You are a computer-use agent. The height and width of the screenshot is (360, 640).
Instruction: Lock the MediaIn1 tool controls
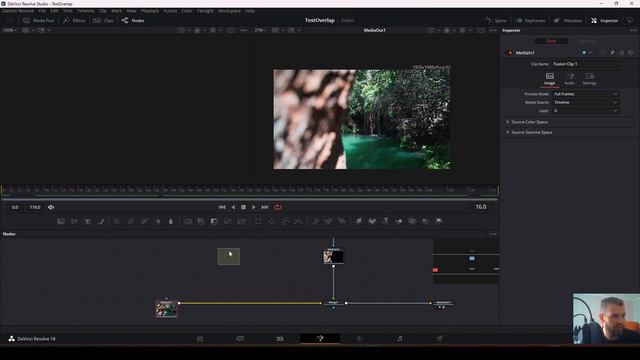click(x=621, y=53)
